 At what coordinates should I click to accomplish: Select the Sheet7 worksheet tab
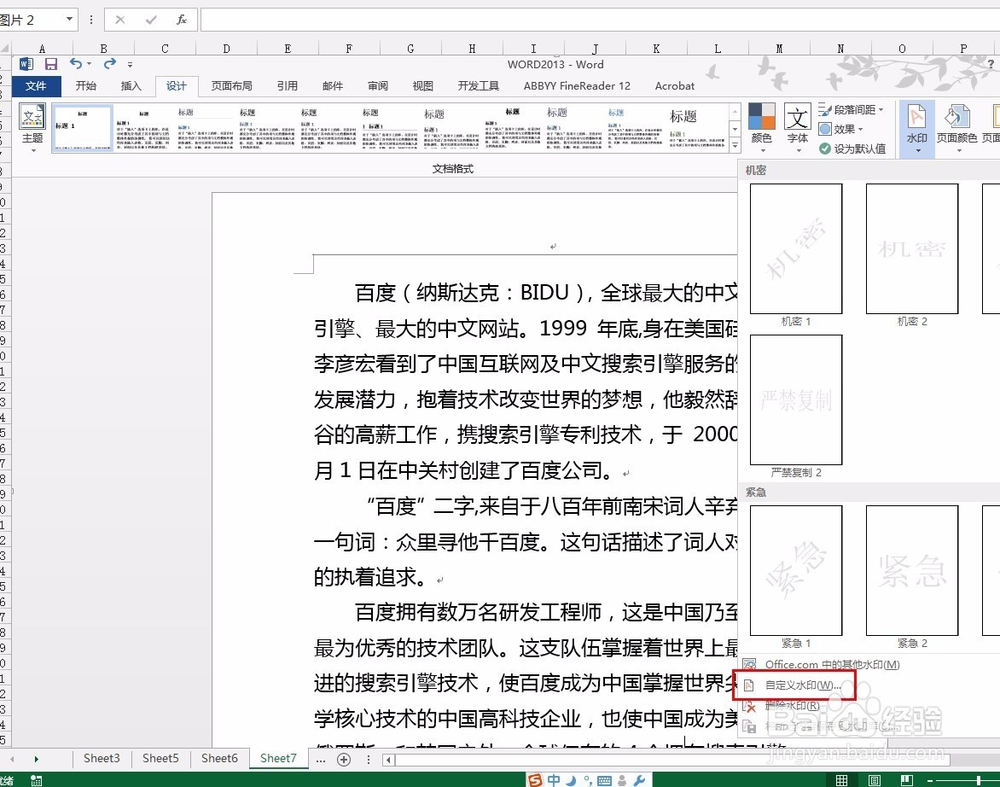278,758
